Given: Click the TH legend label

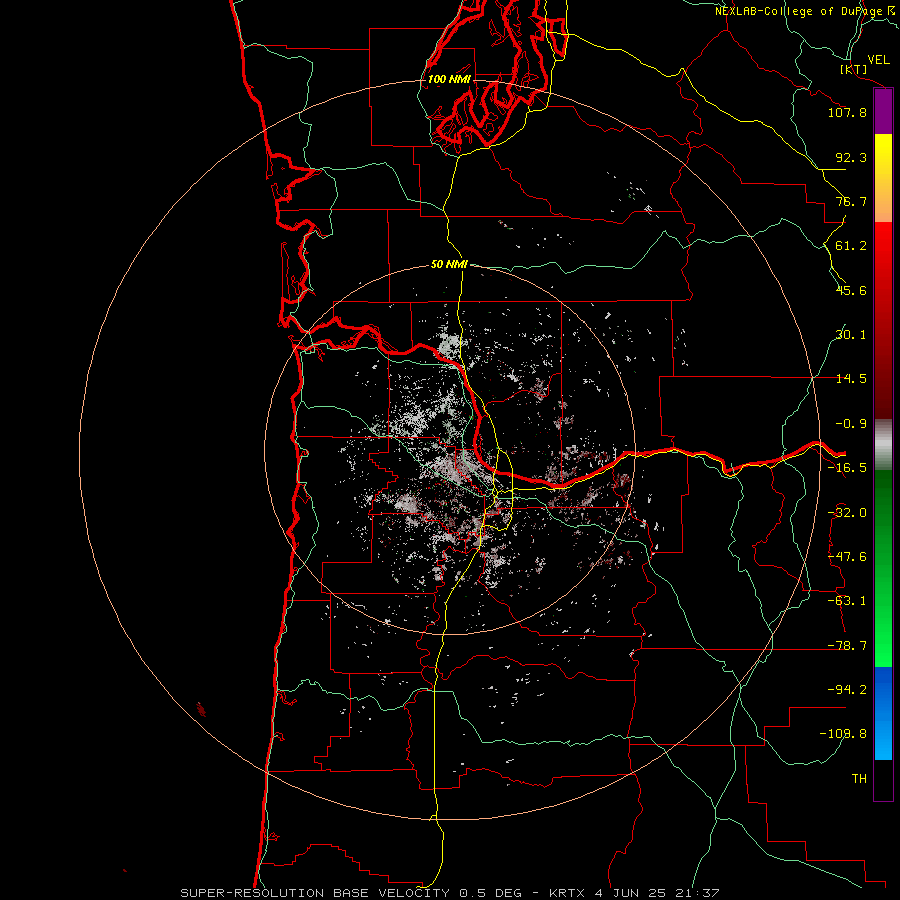Looking at the screenshot, I should point(859,779).
